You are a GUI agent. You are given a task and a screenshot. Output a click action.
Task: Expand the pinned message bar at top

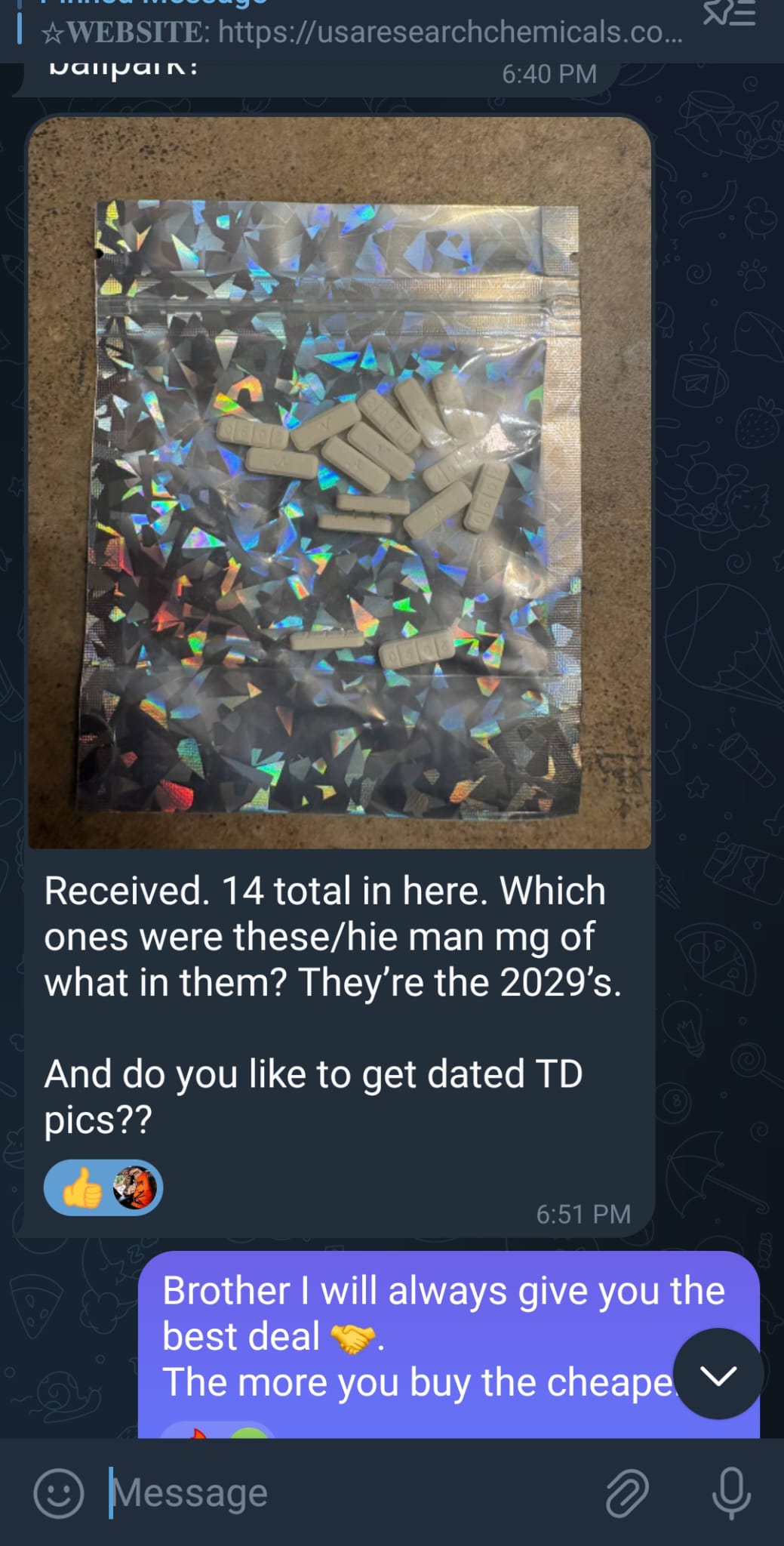click(x=355, y=30)
